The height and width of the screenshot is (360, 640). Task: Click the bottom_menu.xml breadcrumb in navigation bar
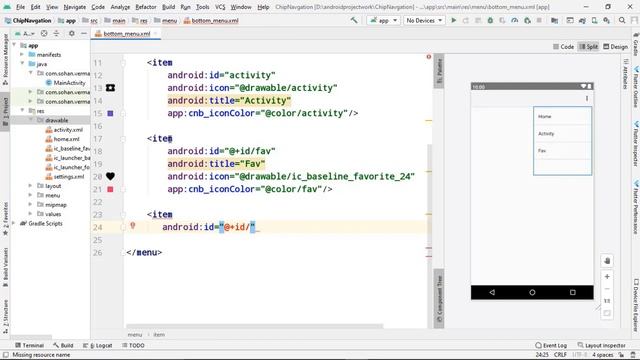211,20
